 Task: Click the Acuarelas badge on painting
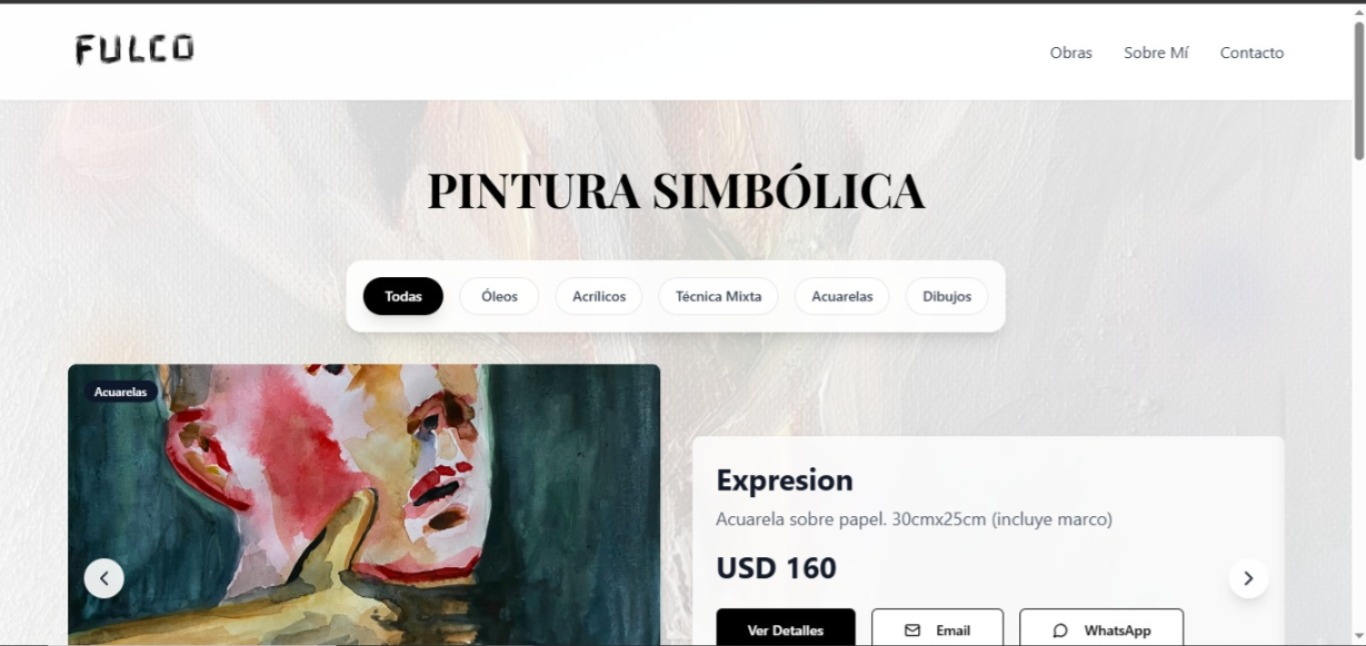(x=121, y=392)
